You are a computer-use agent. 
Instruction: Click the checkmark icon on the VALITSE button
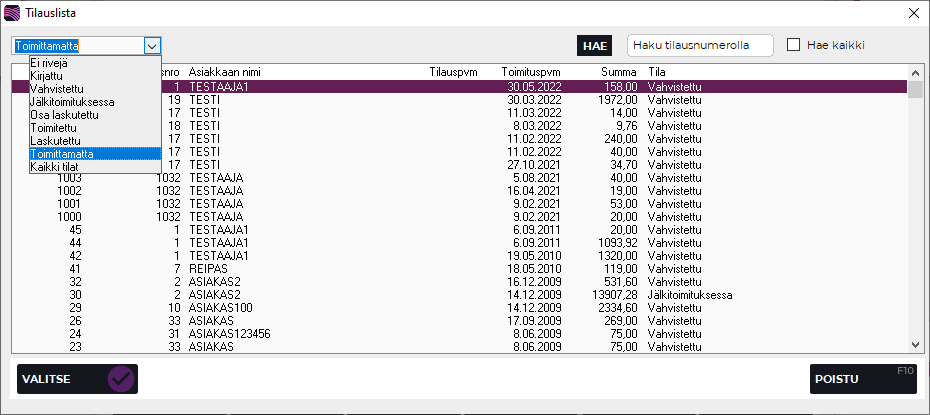click(x=121, y=379)
